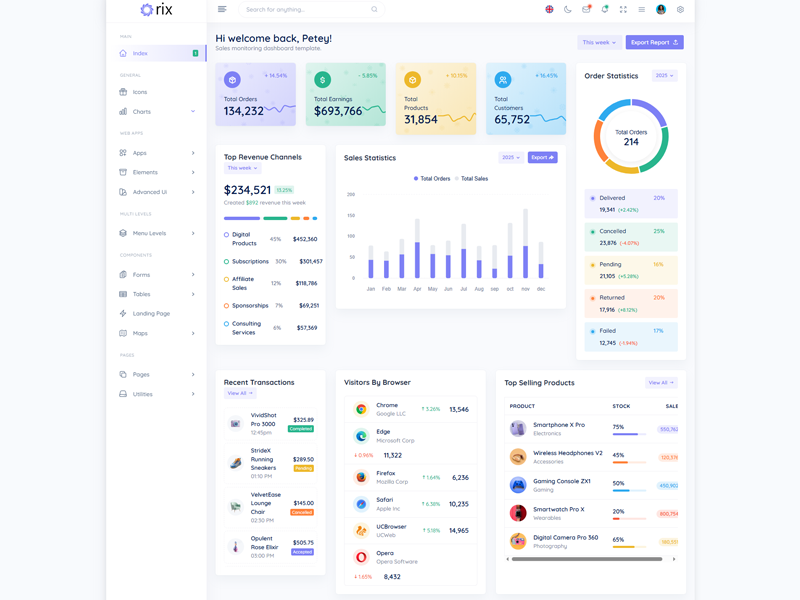
Task: Open the language selector flag icon
Action: 549,9
